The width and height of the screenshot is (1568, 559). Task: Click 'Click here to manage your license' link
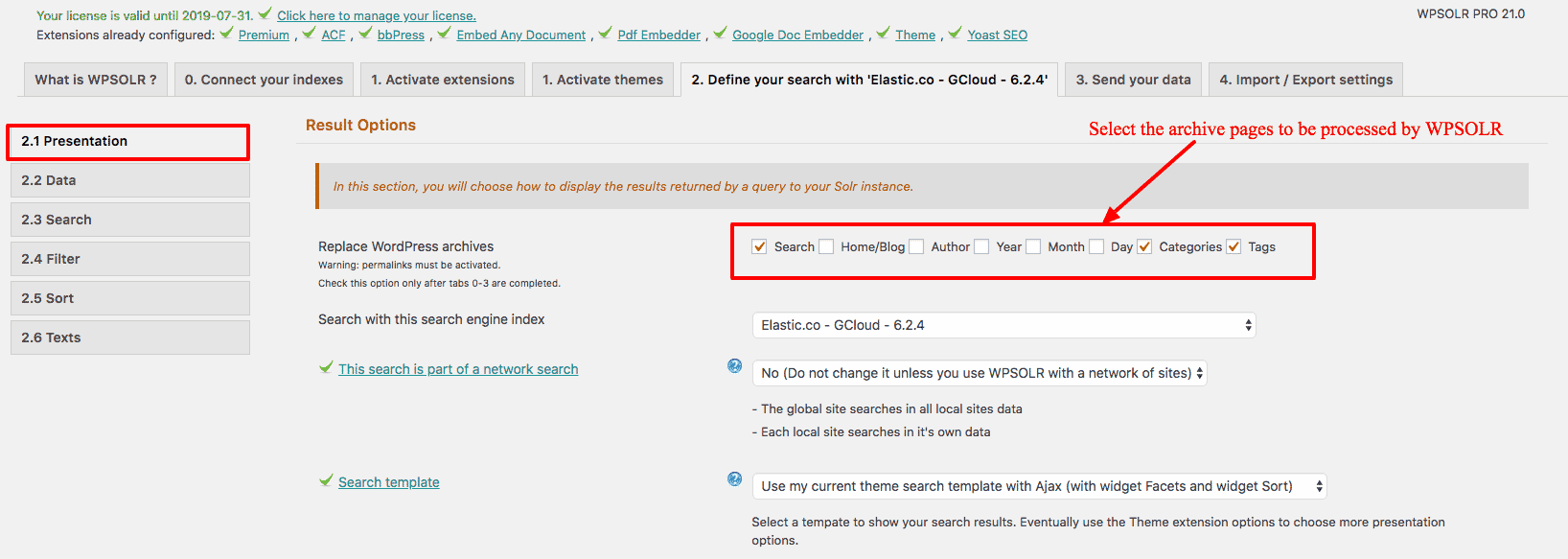(377, 15)
